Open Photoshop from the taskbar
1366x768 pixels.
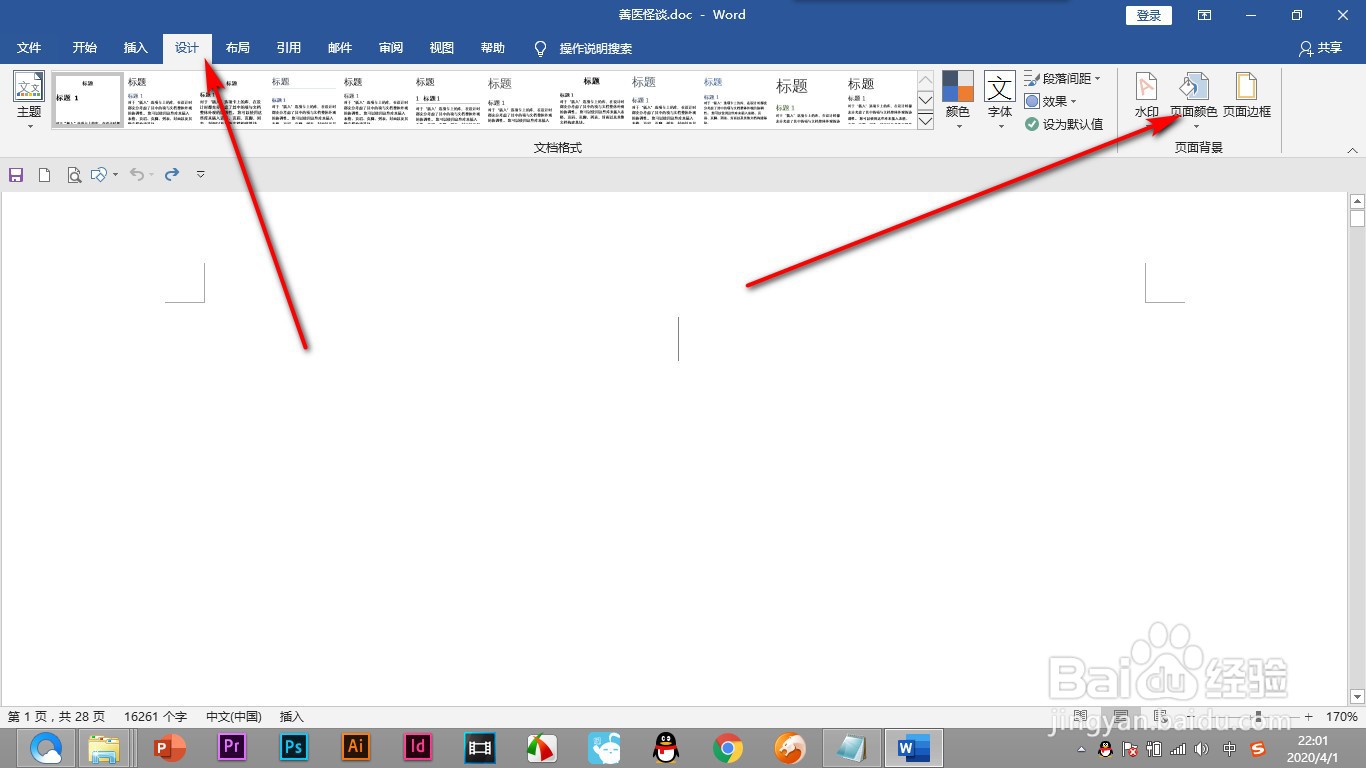pyautogui.click(x=294, y=747)
